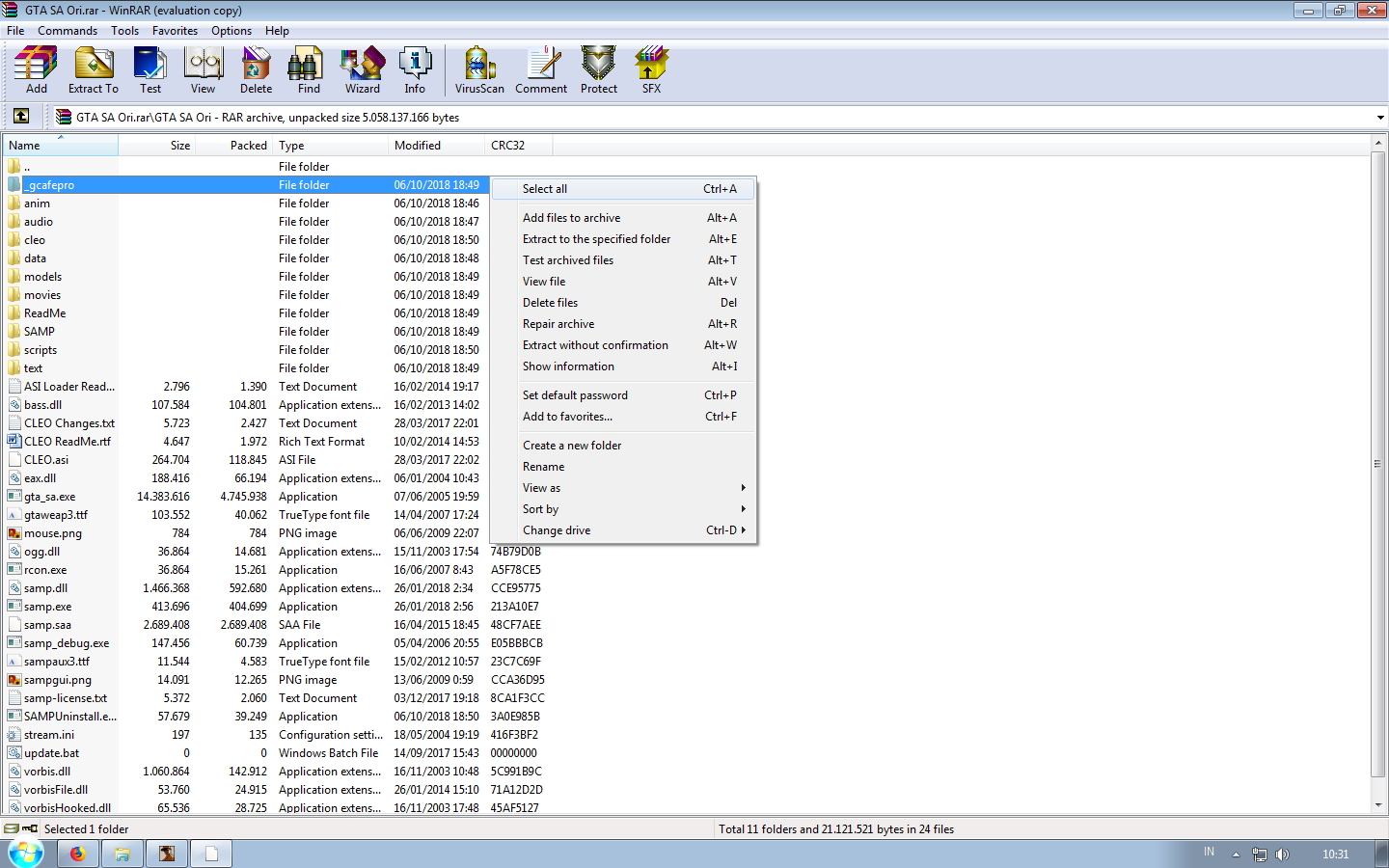Choose Set default password
Image resolution: width=1389 pixels, height=868 pixels.
pos(623,395)
